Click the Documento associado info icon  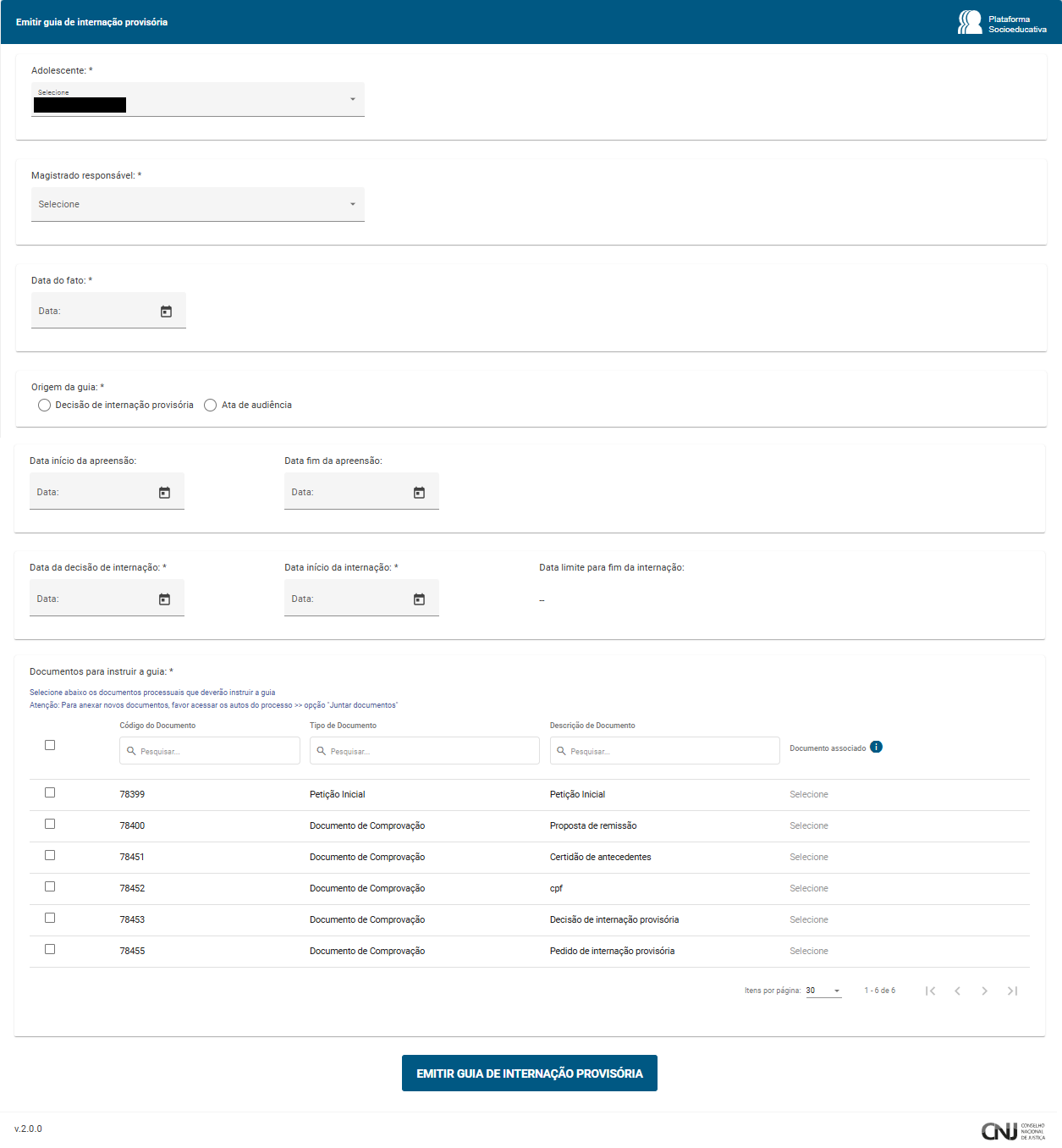876,747
